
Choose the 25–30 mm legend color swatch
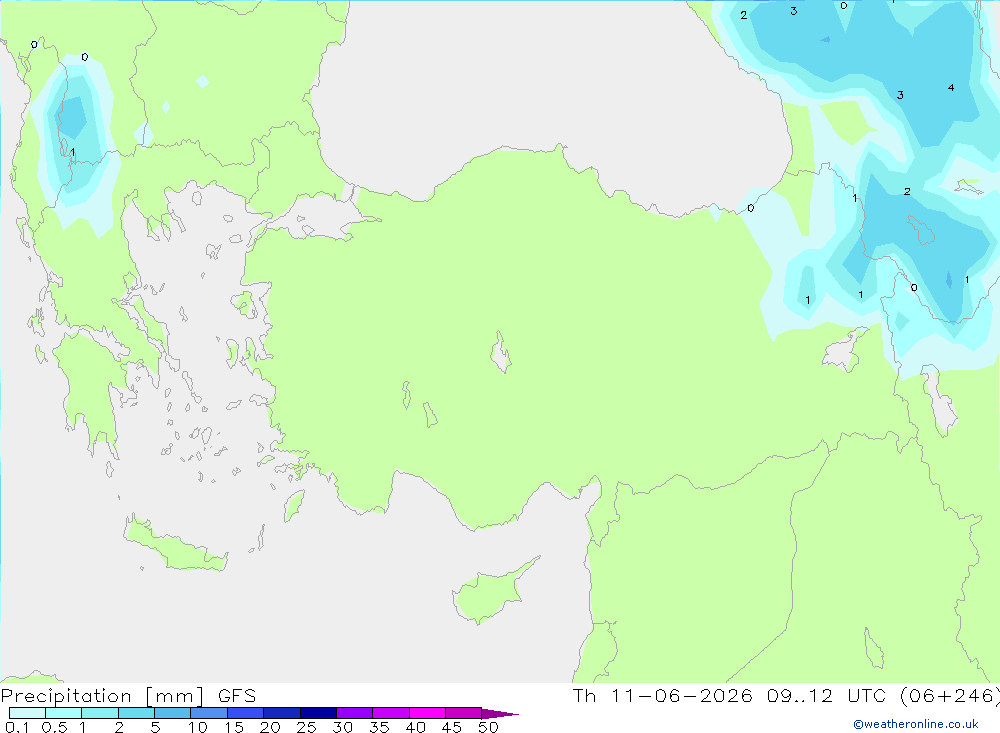318,713
